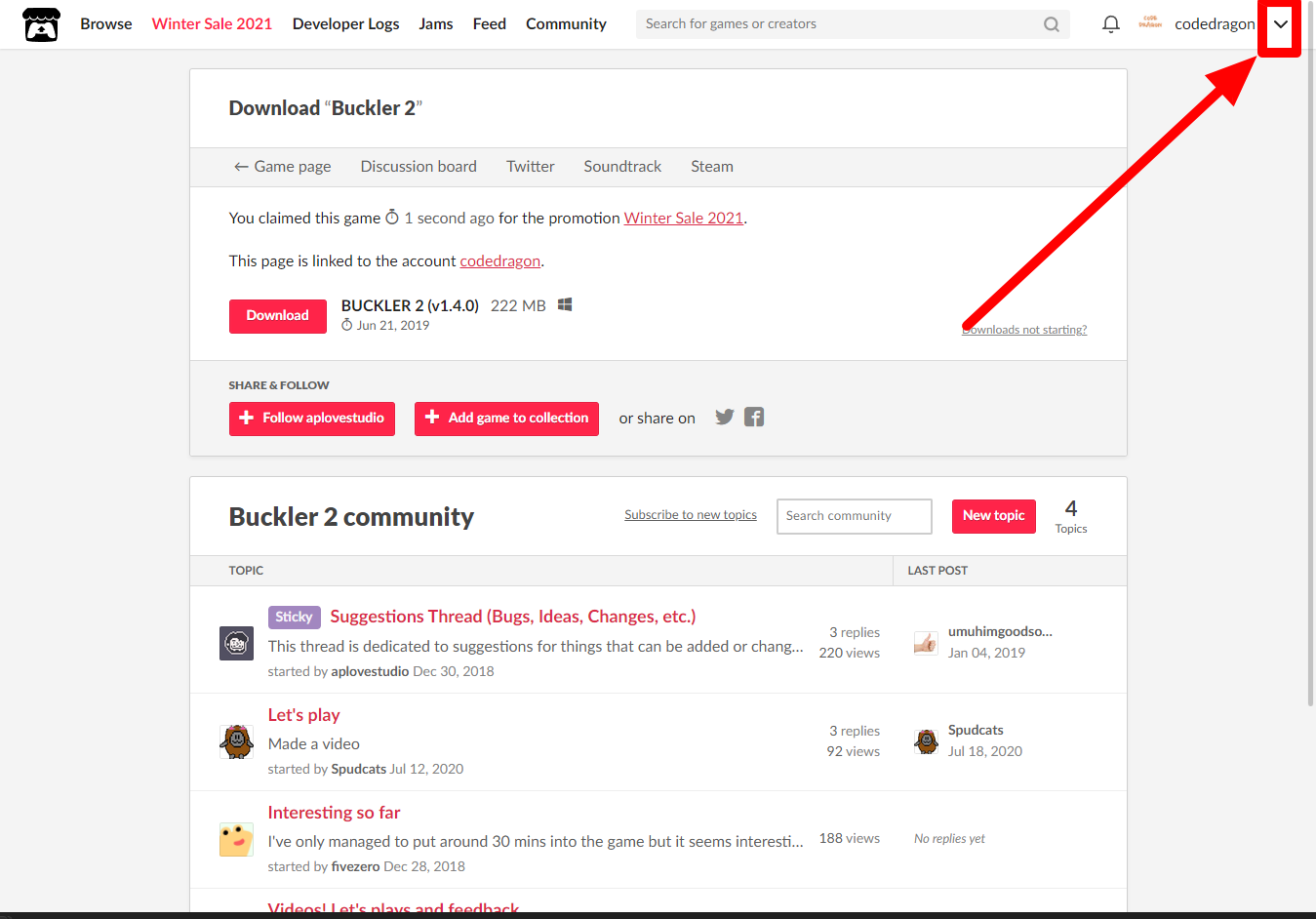
Task: Open the Twitter tab link
Action: [531, 167]
